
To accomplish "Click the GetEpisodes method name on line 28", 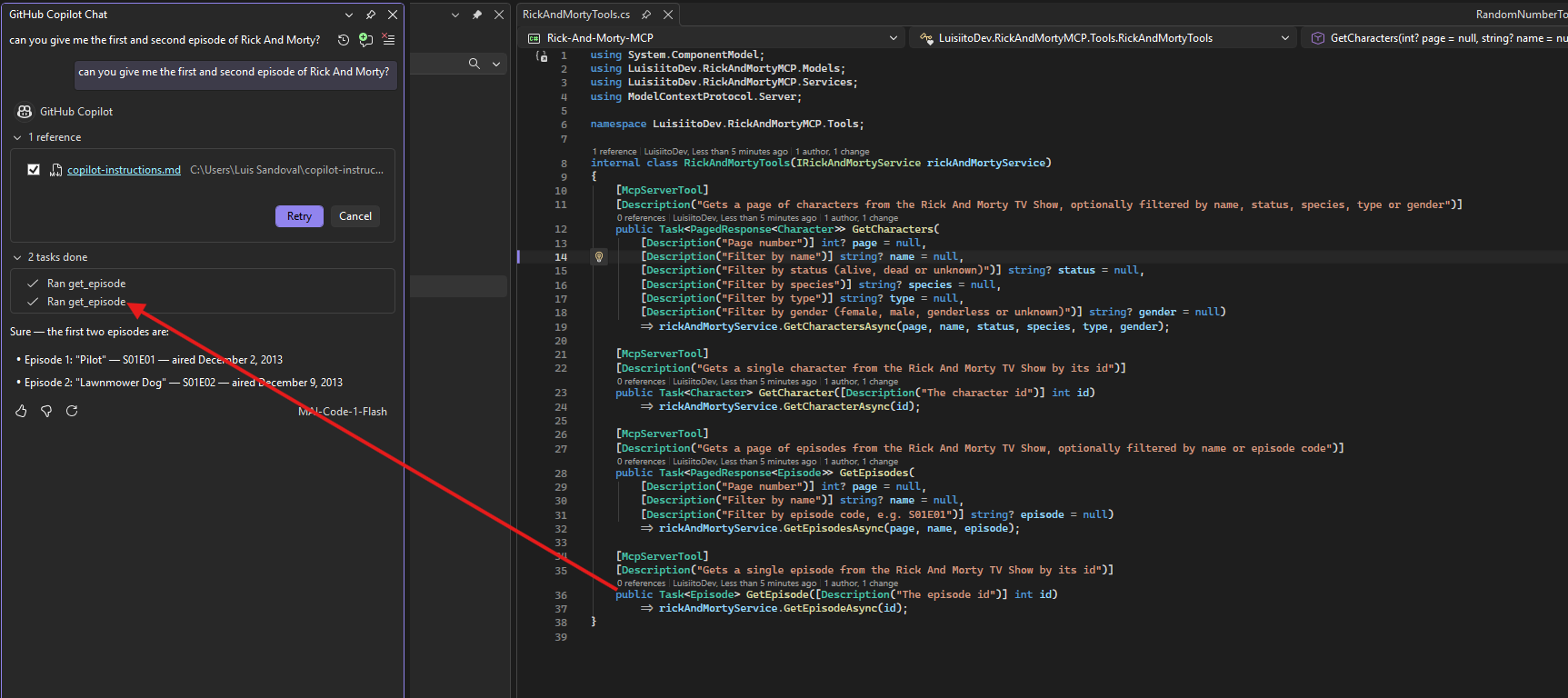I will point(874,473).
